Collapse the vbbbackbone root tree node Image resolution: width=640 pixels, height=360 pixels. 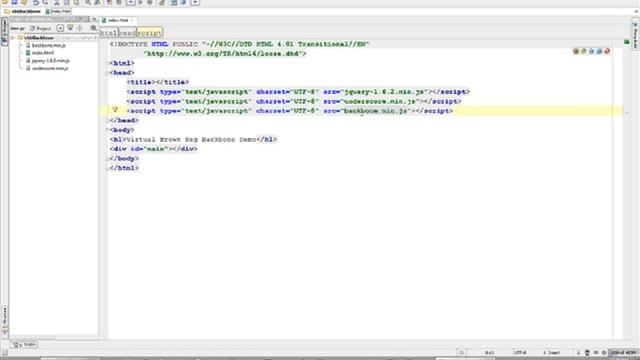pos(13,38)
